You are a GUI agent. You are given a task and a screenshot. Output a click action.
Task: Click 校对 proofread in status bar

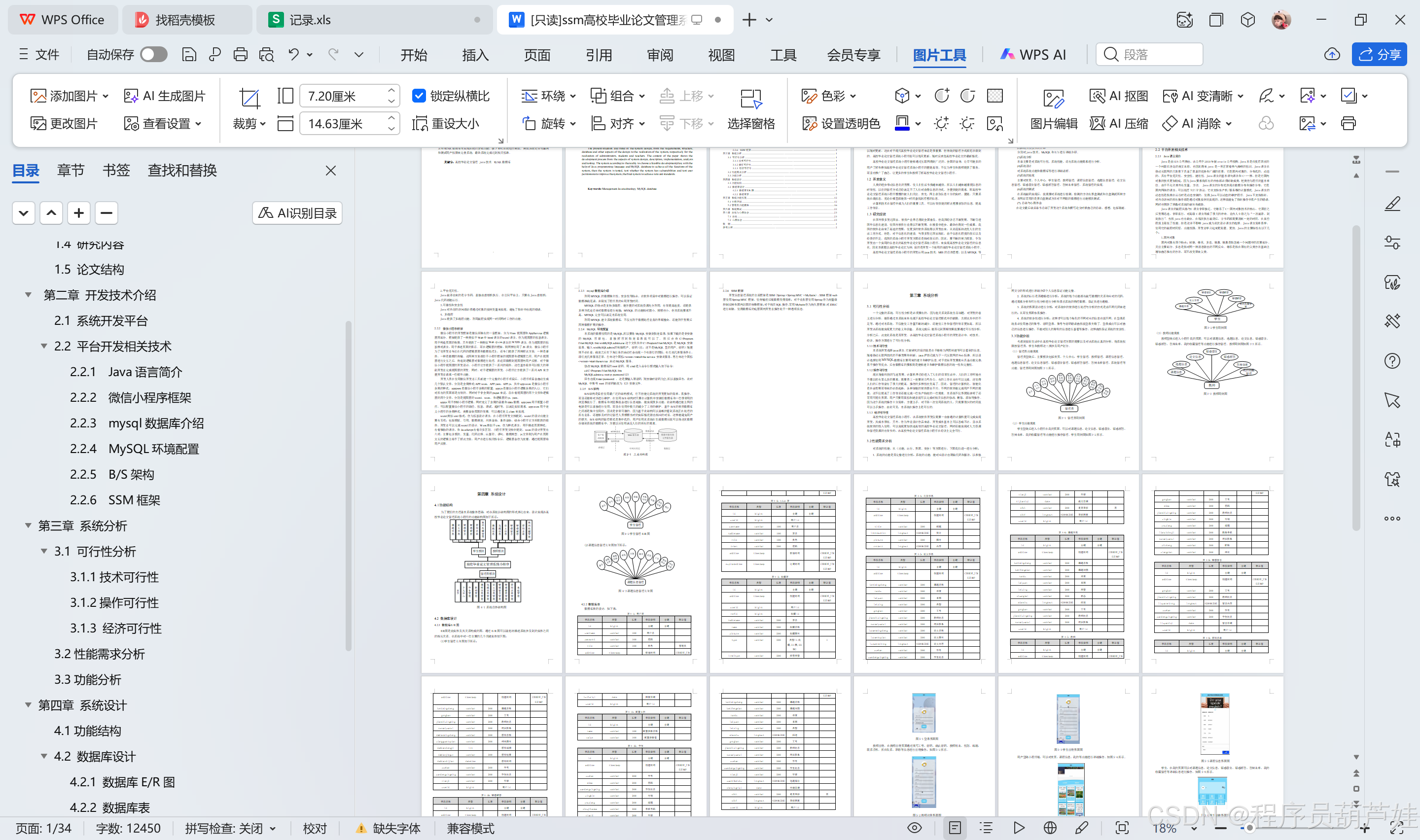pos(315,829)
